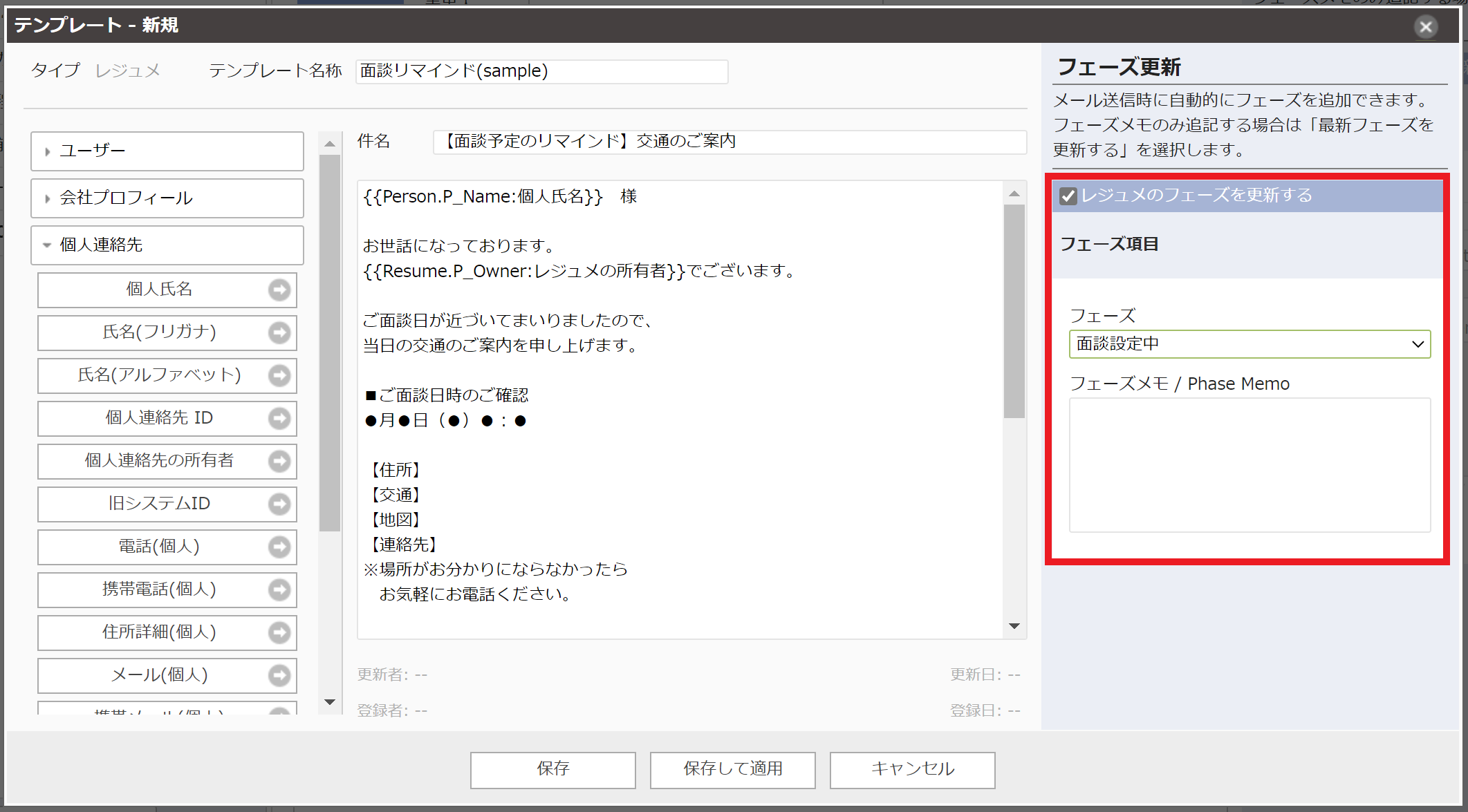Click the 個人連絡先の所有者 arrow icon

tap(279, 462)
